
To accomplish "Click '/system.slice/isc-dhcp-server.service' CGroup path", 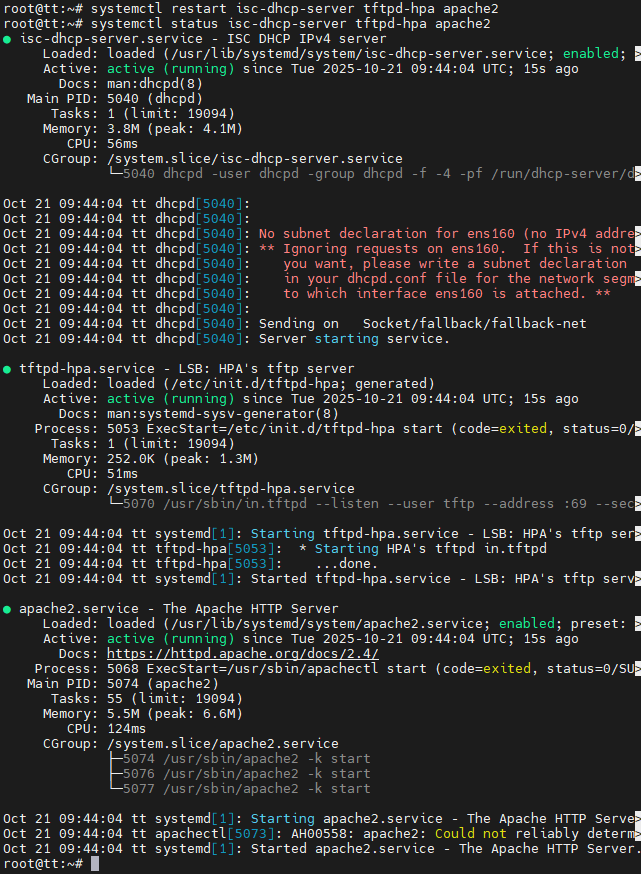I will point(254,159).
